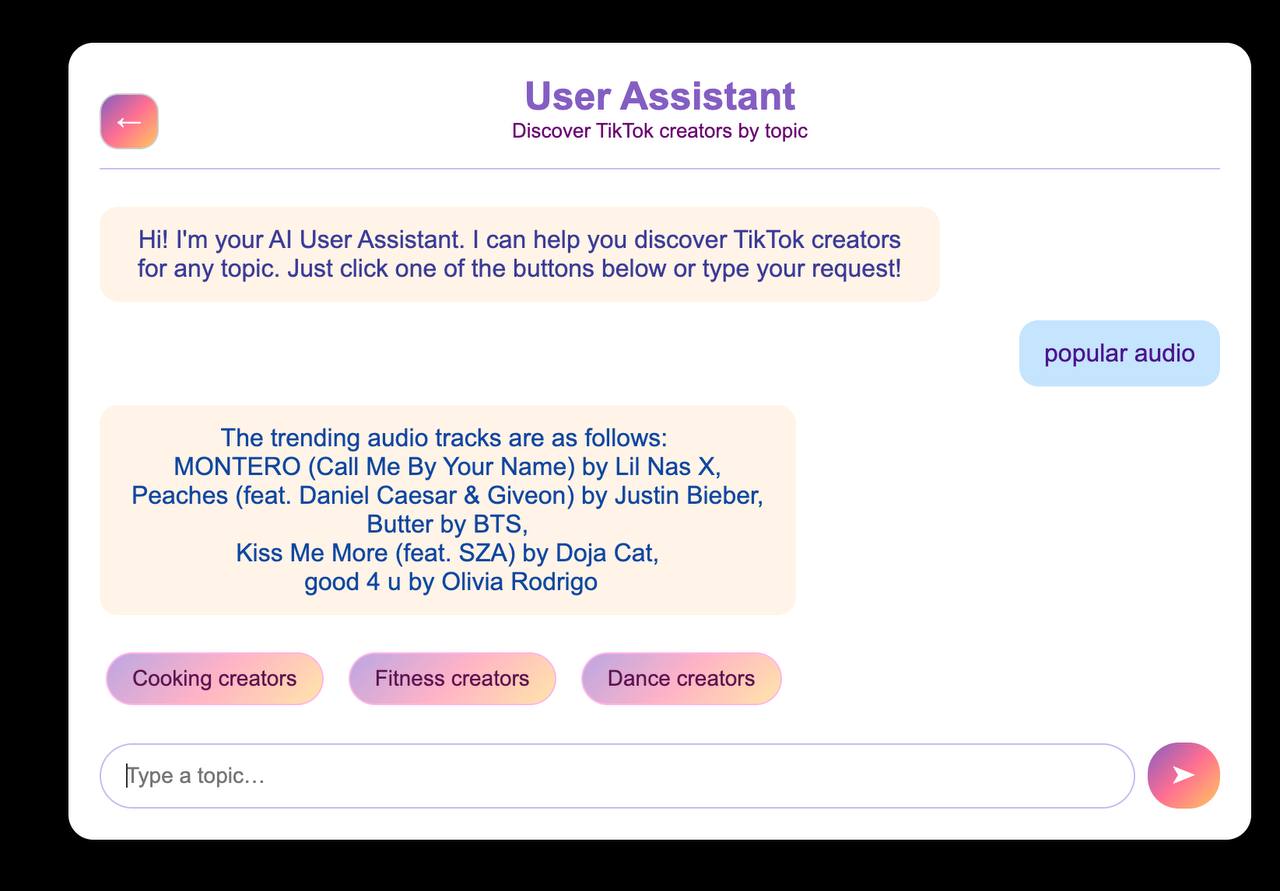Click the 'Hi! I'm your AI User Assistant' greeting
This screenshot has height=891, width=1280.
point(519,254)
